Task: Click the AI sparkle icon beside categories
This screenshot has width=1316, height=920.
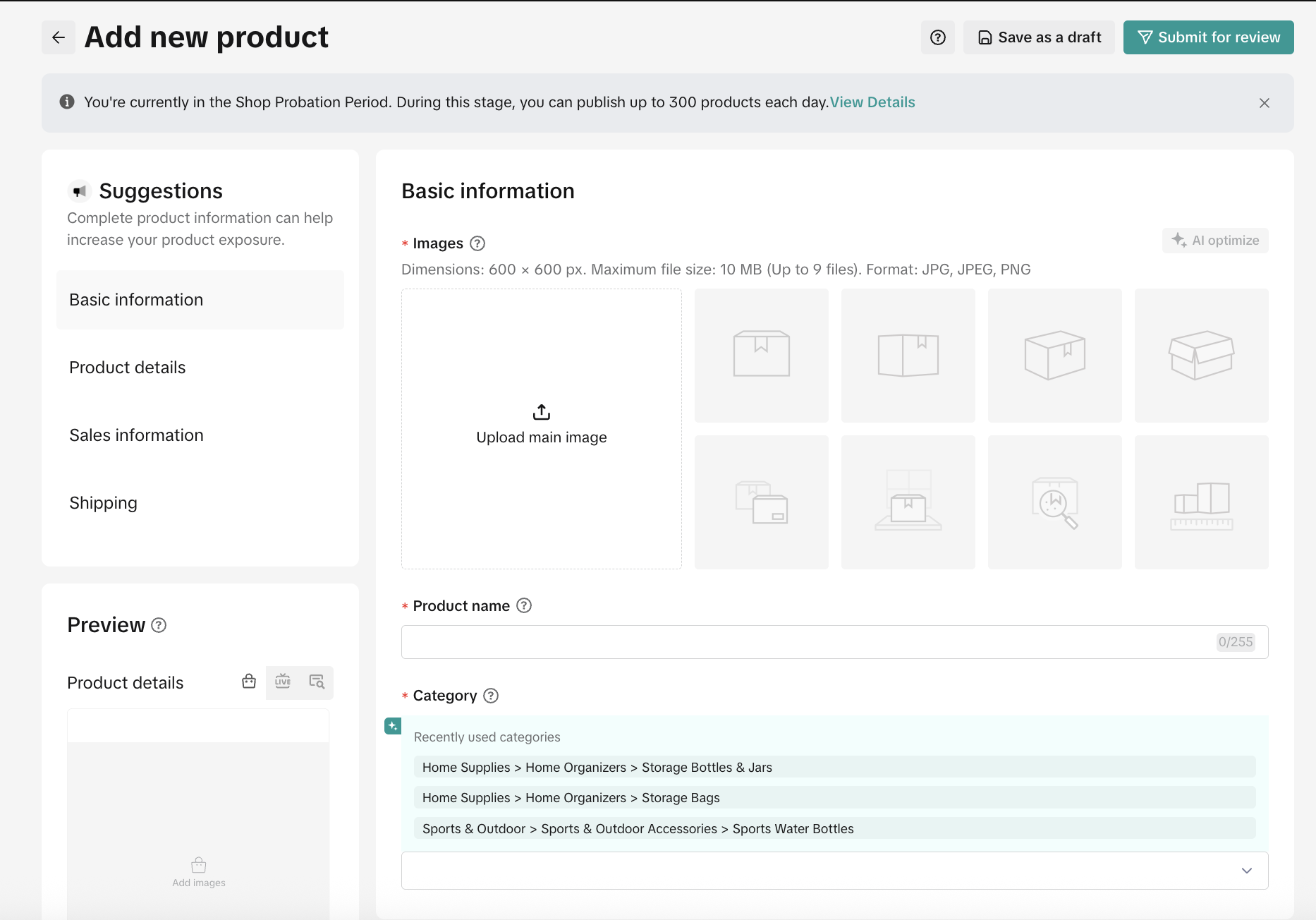Action: pos(393,725)
